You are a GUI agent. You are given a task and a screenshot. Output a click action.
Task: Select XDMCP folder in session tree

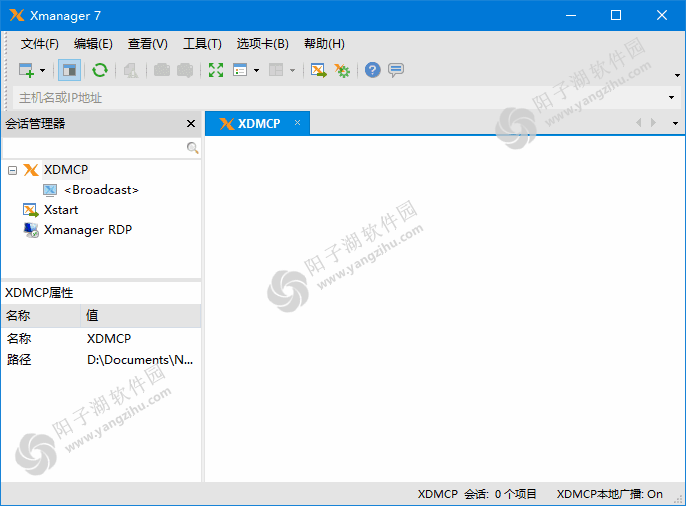tap(66, 170)
